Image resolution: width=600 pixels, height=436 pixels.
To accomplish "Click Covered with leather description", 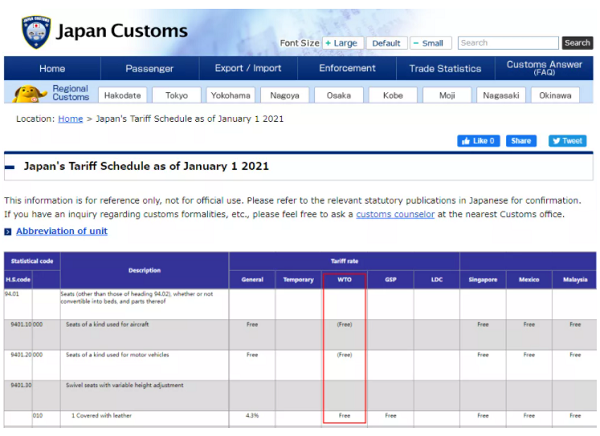I will click(x=101, y=416).
